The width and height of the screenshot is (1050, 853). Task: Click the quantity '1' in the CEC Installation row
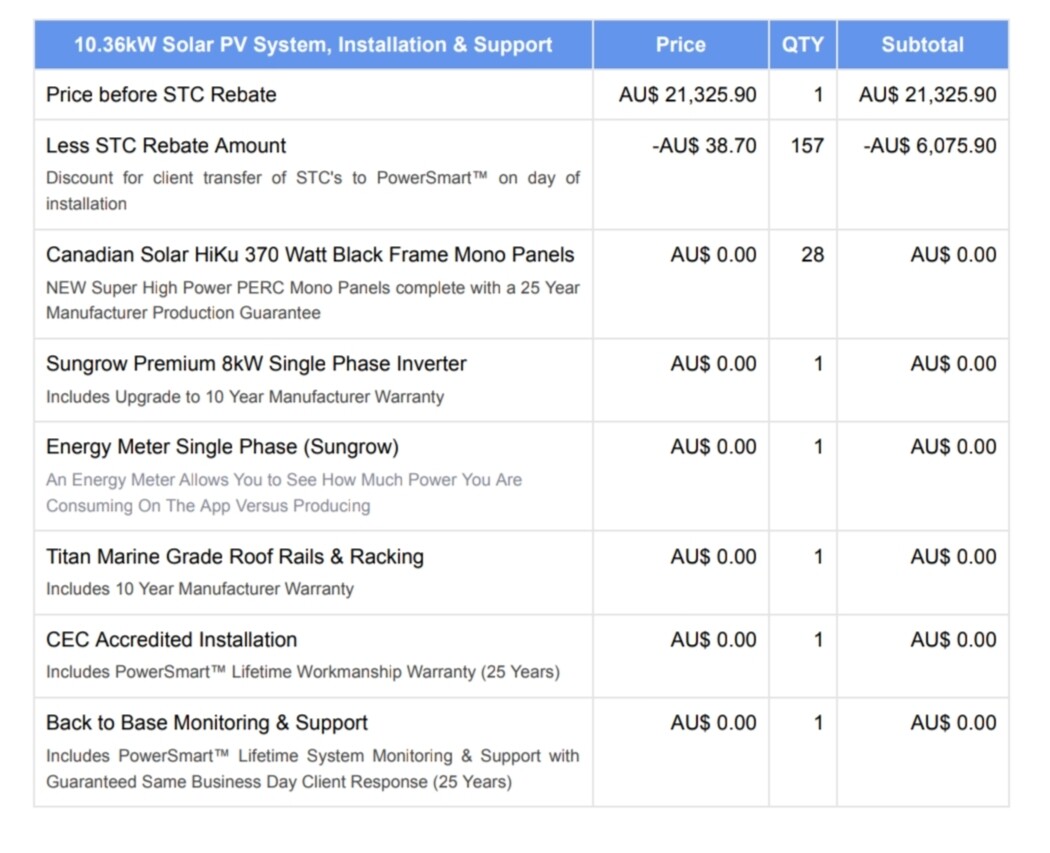pos(818,639)
